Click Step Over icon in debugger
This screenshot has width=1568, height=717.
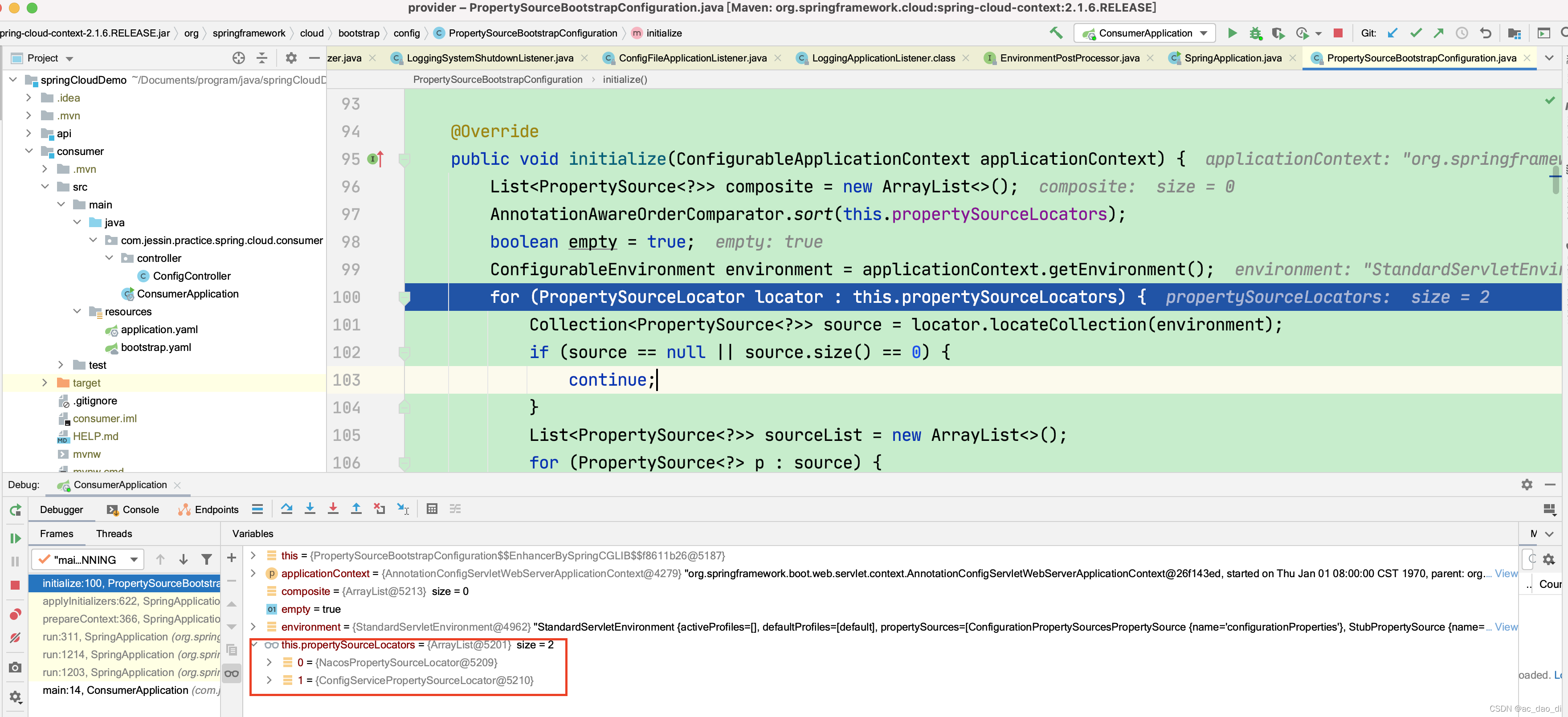(287, 509)
